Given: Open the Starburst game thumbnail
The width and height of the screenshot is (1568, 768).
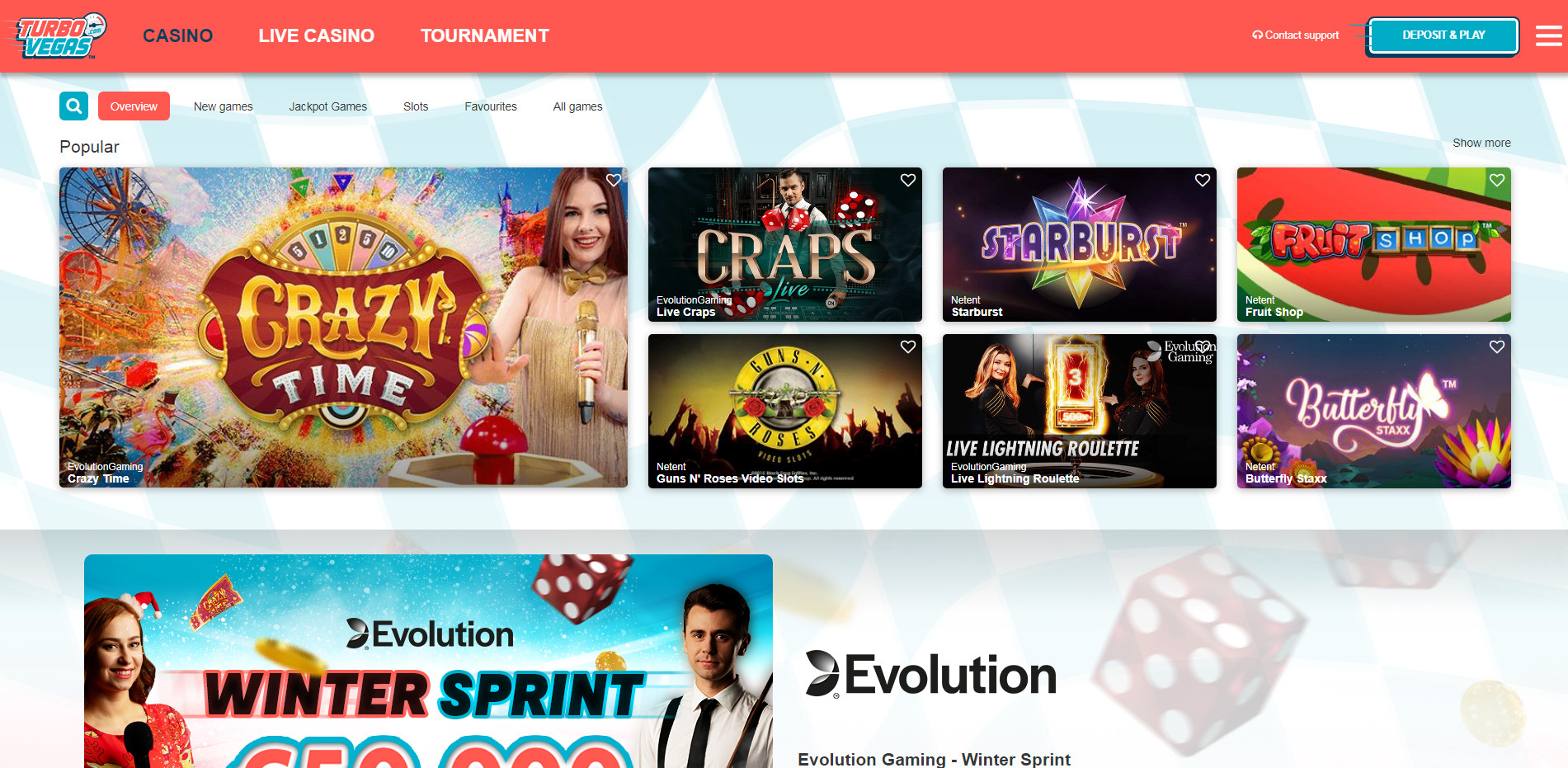Looking at the screenshot, I should pyautogui.click(x=1079, y=244).
